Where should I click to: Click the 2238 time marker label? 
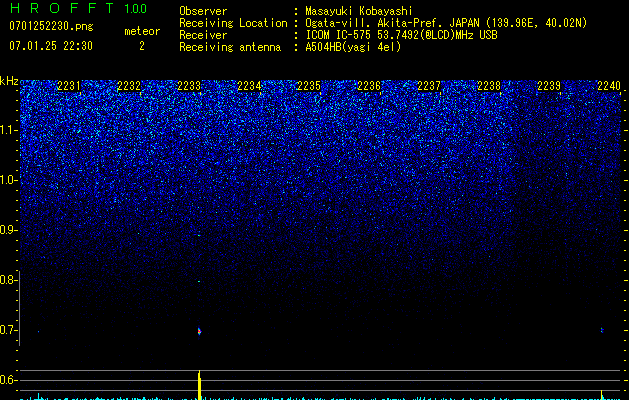[x=489, y=86]
